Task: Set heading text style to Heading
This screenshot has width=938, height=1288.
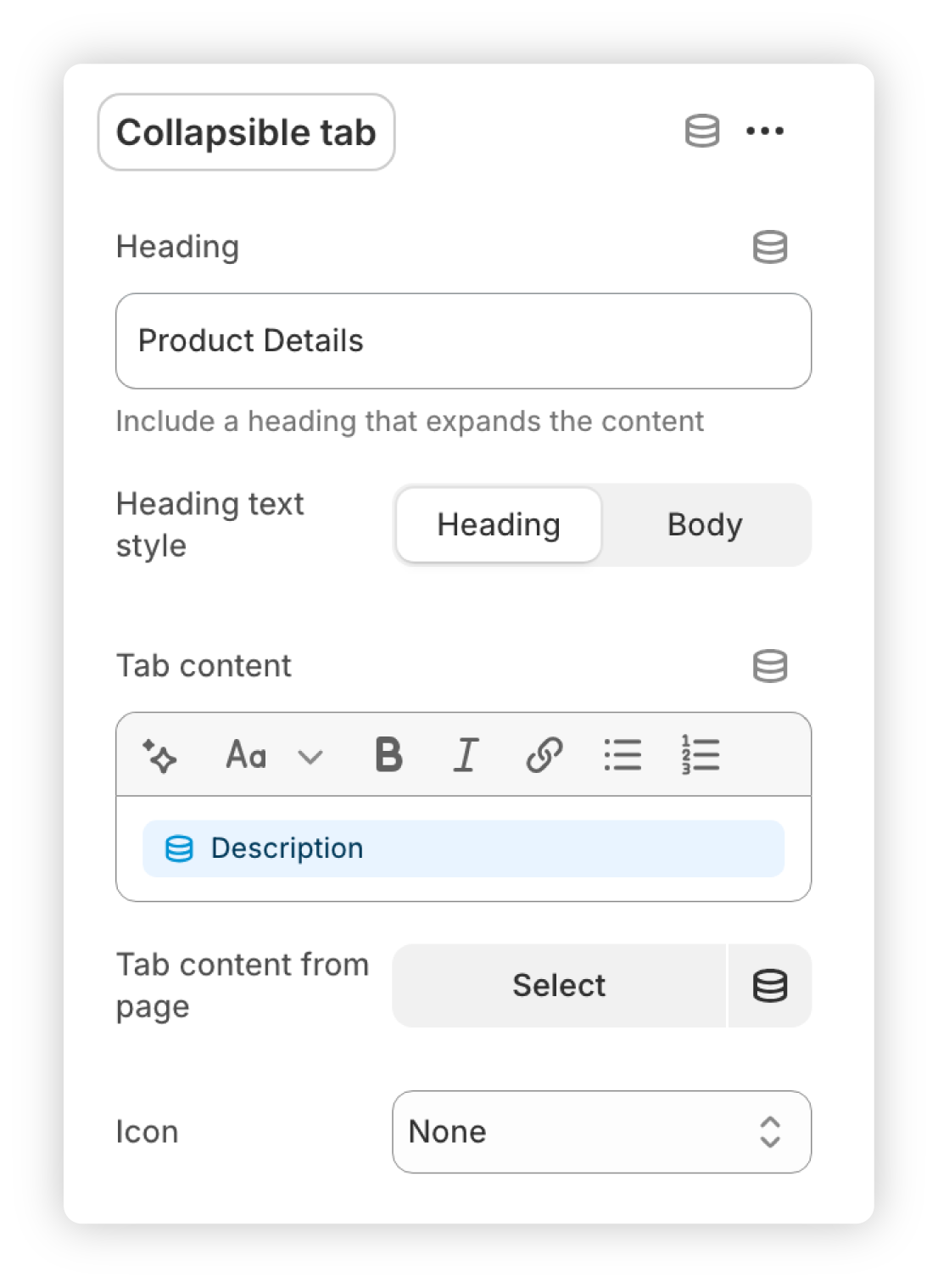Action: pos(499,525)
